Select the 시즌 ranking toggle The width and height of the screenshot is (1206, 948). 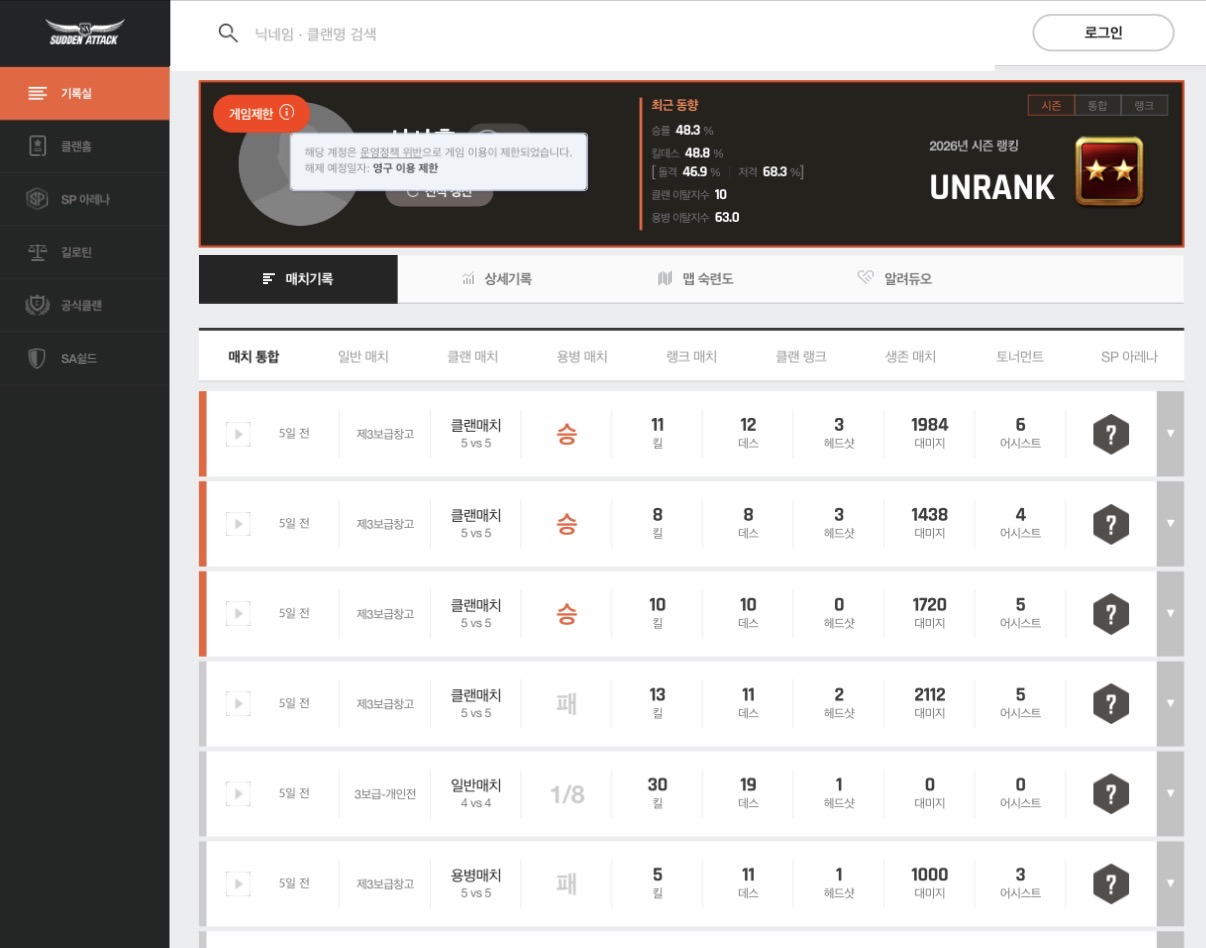pyautogui.click(x=1050, y=105)
